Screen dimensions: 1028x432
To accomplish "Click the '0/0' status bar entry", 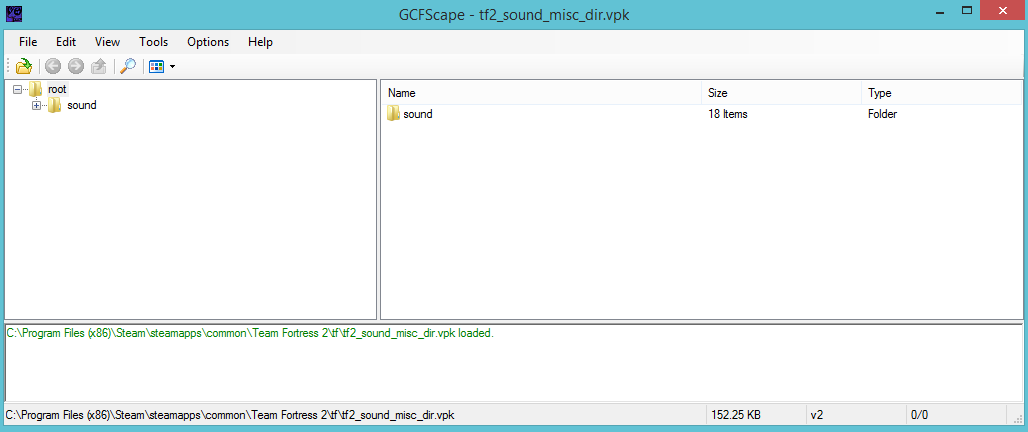I will point(919,415).
